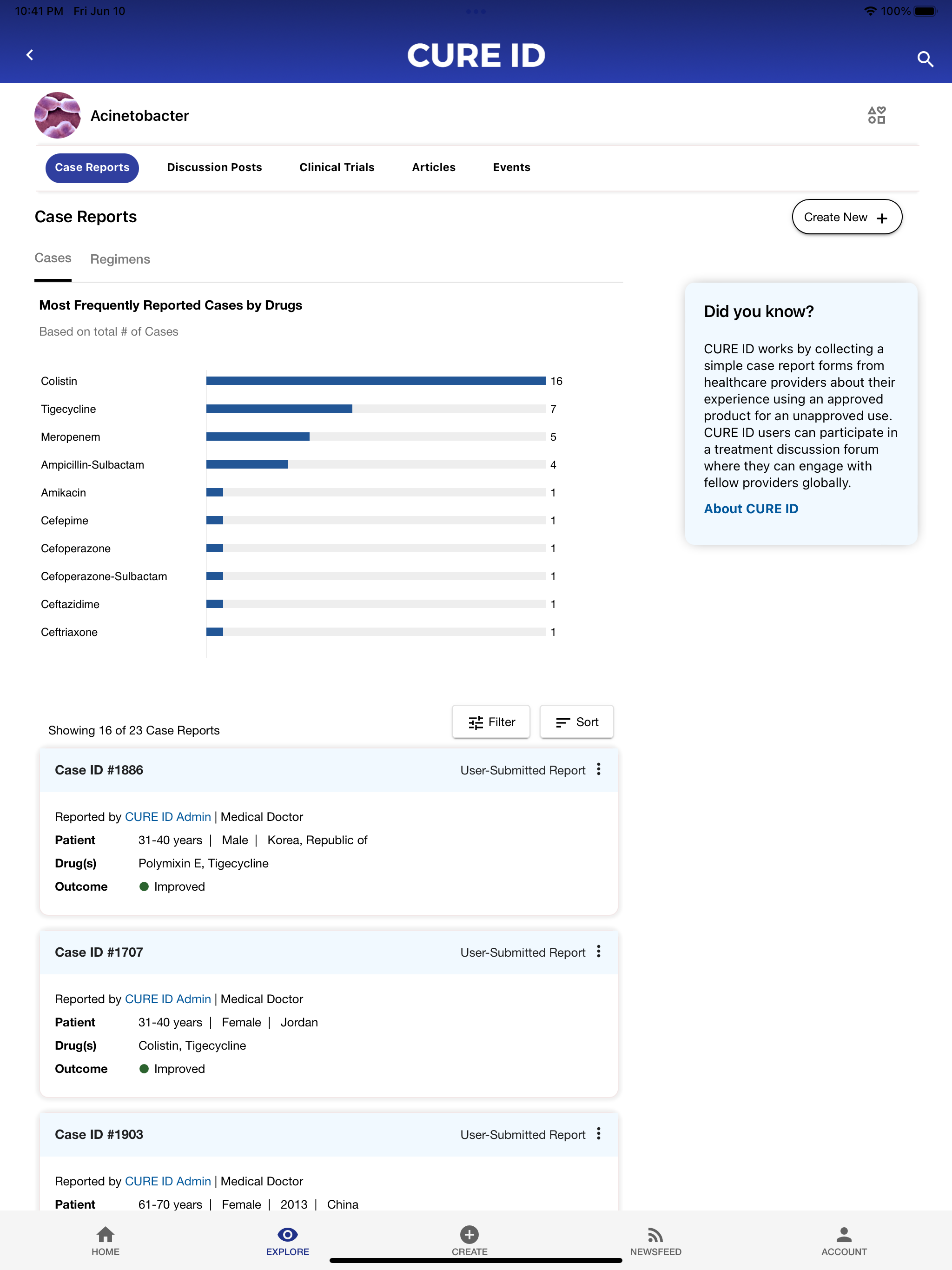Image resolution: width=952 pixels, height=1270 pixels.
Task: Click the Cefepime drug label
Action: point(64,521)
